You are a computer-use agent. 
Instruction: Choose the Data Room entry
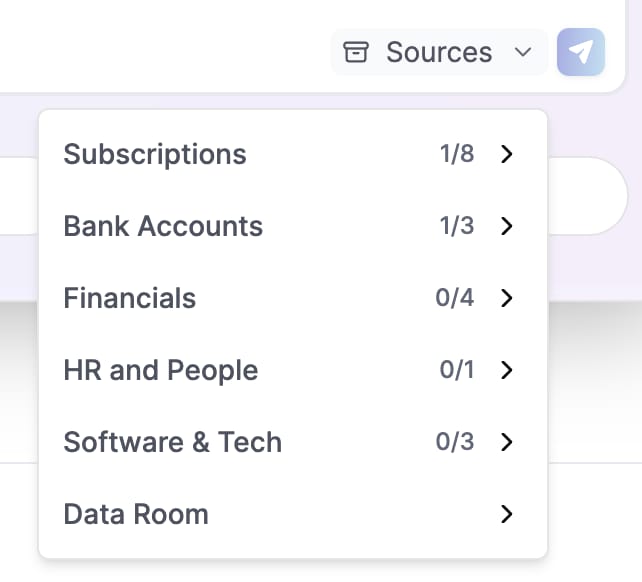tap(293, 514)
